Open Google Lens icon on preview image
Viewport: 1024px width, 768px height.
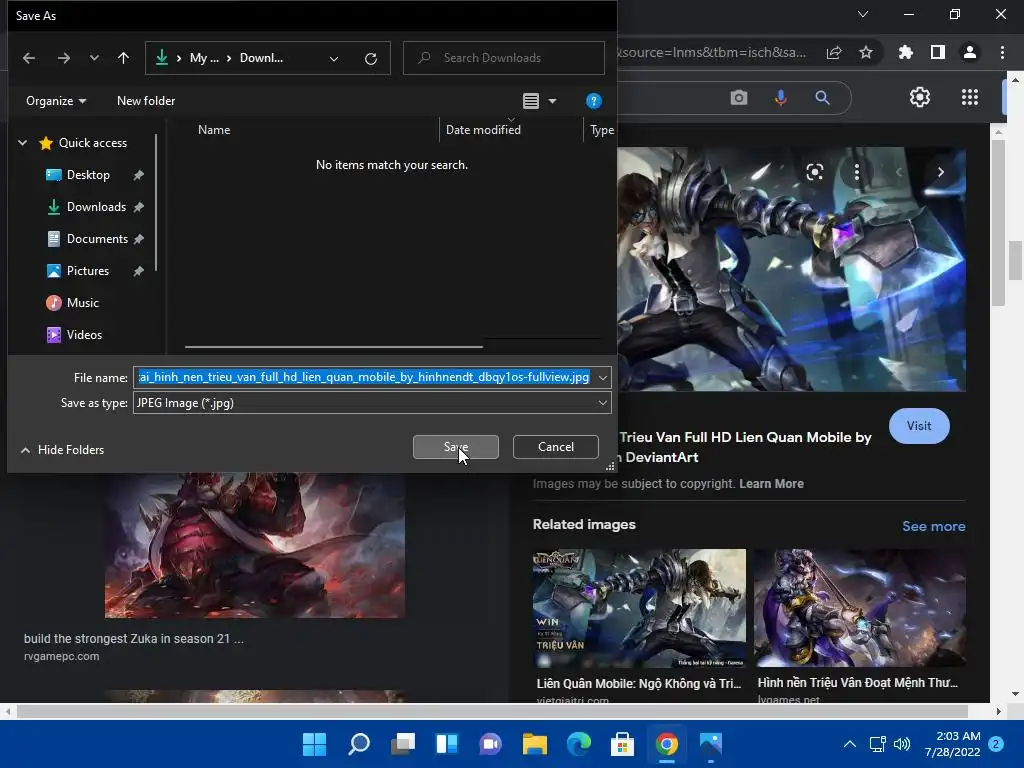(814, 172)
